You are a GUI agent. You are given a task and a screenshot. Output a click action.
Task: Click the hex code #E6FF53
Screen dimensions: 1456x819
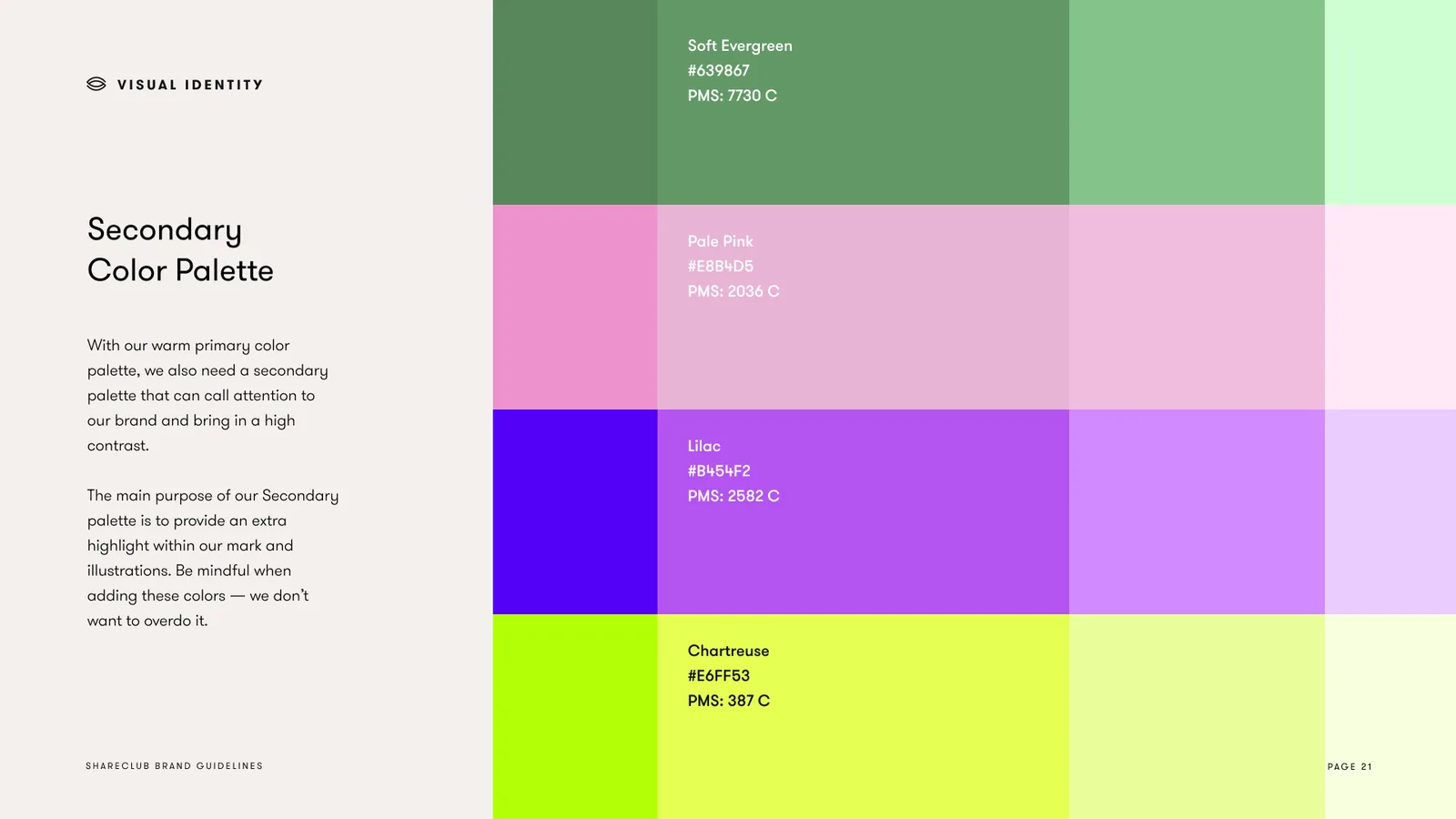tap(719, 675)
